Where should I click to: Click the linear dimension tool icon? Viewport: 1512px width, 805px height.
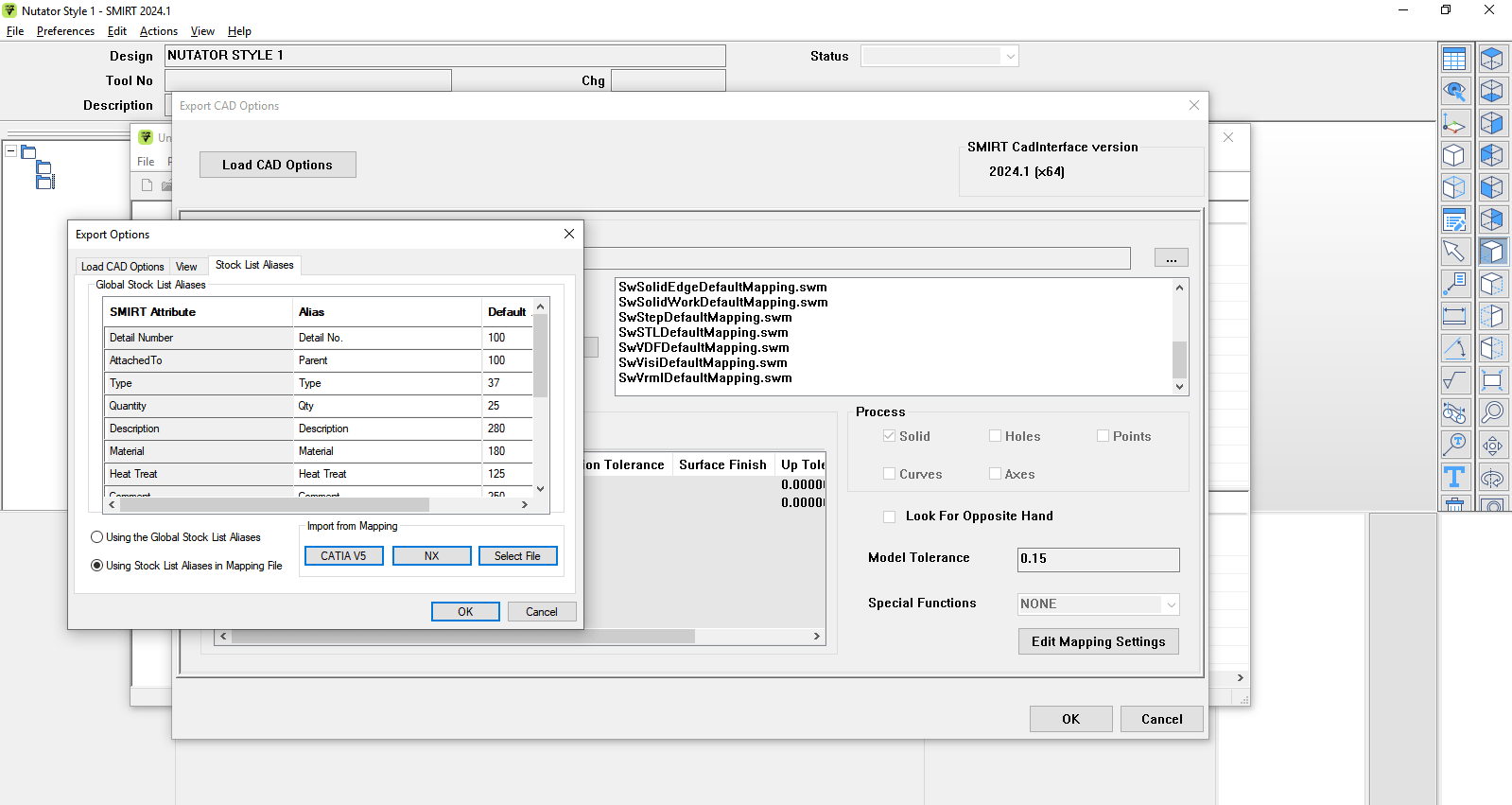1454,316
